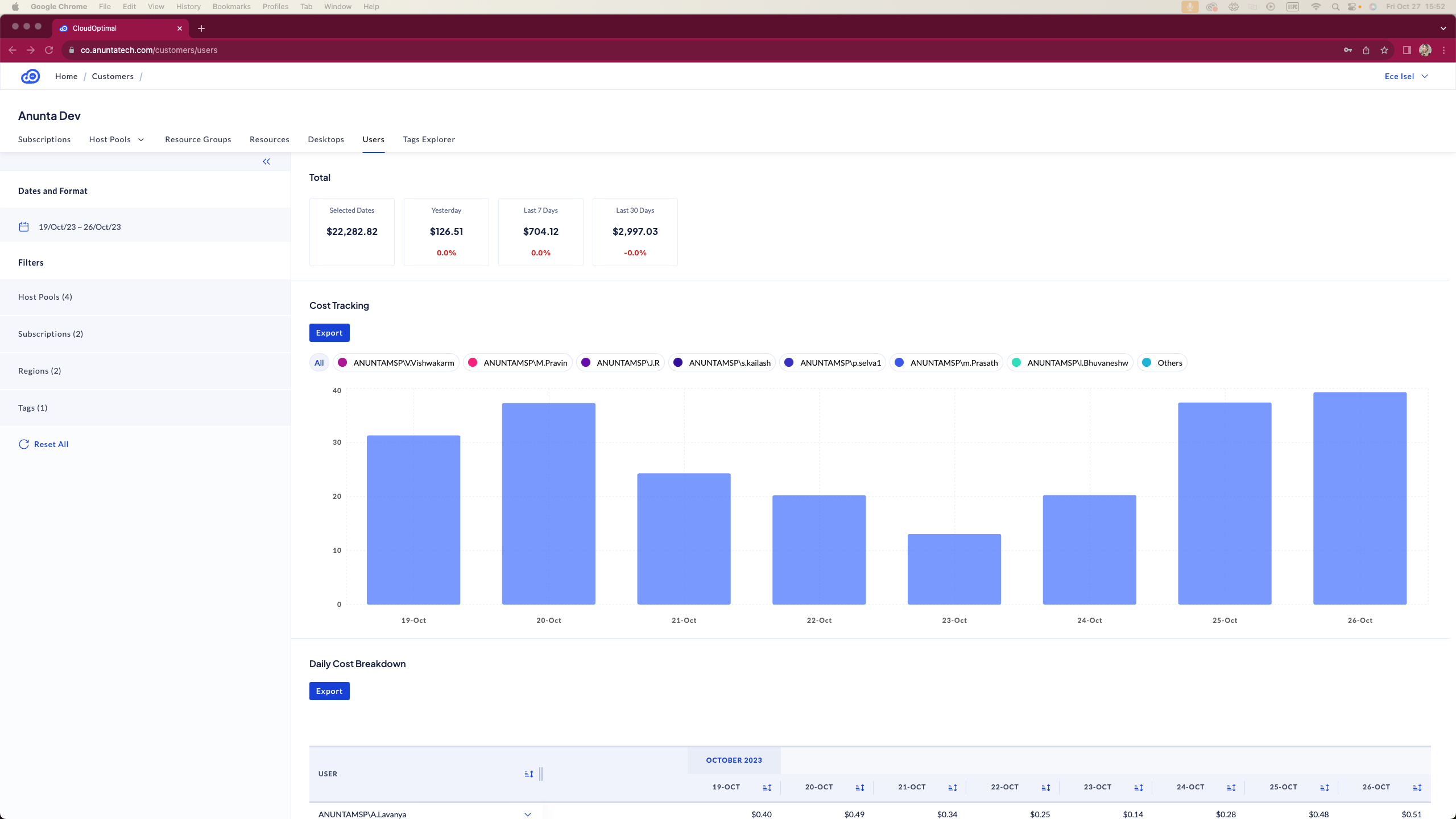
Task: Sort the 26-OCT column by its sort icon
Action: pos(1417,788)
